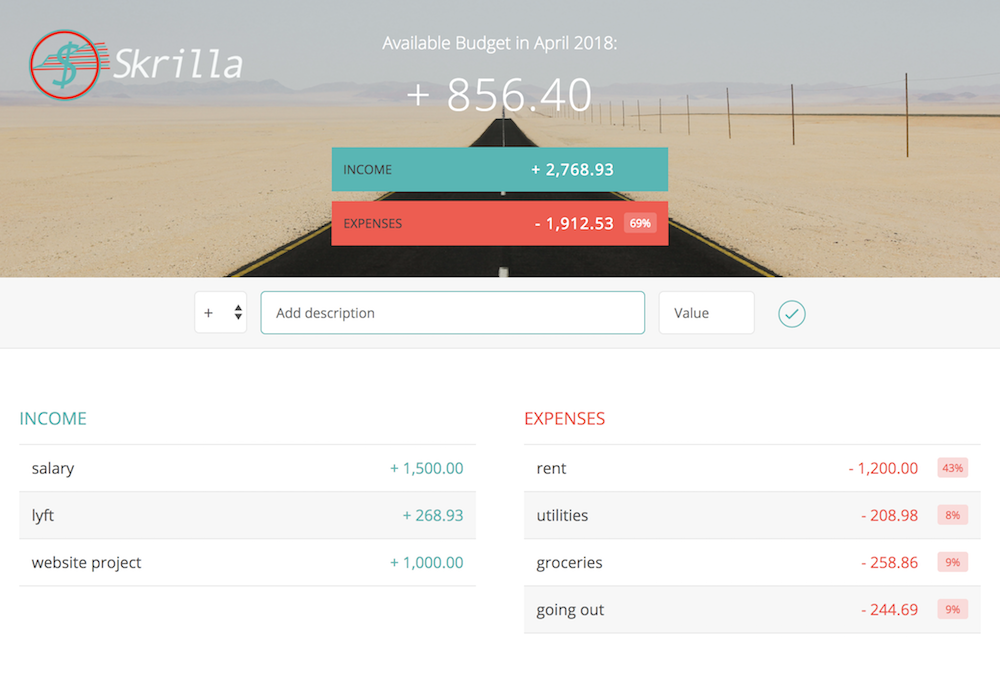
Task: Click the + 268.93 lyft amount
Action: [433, 515]
